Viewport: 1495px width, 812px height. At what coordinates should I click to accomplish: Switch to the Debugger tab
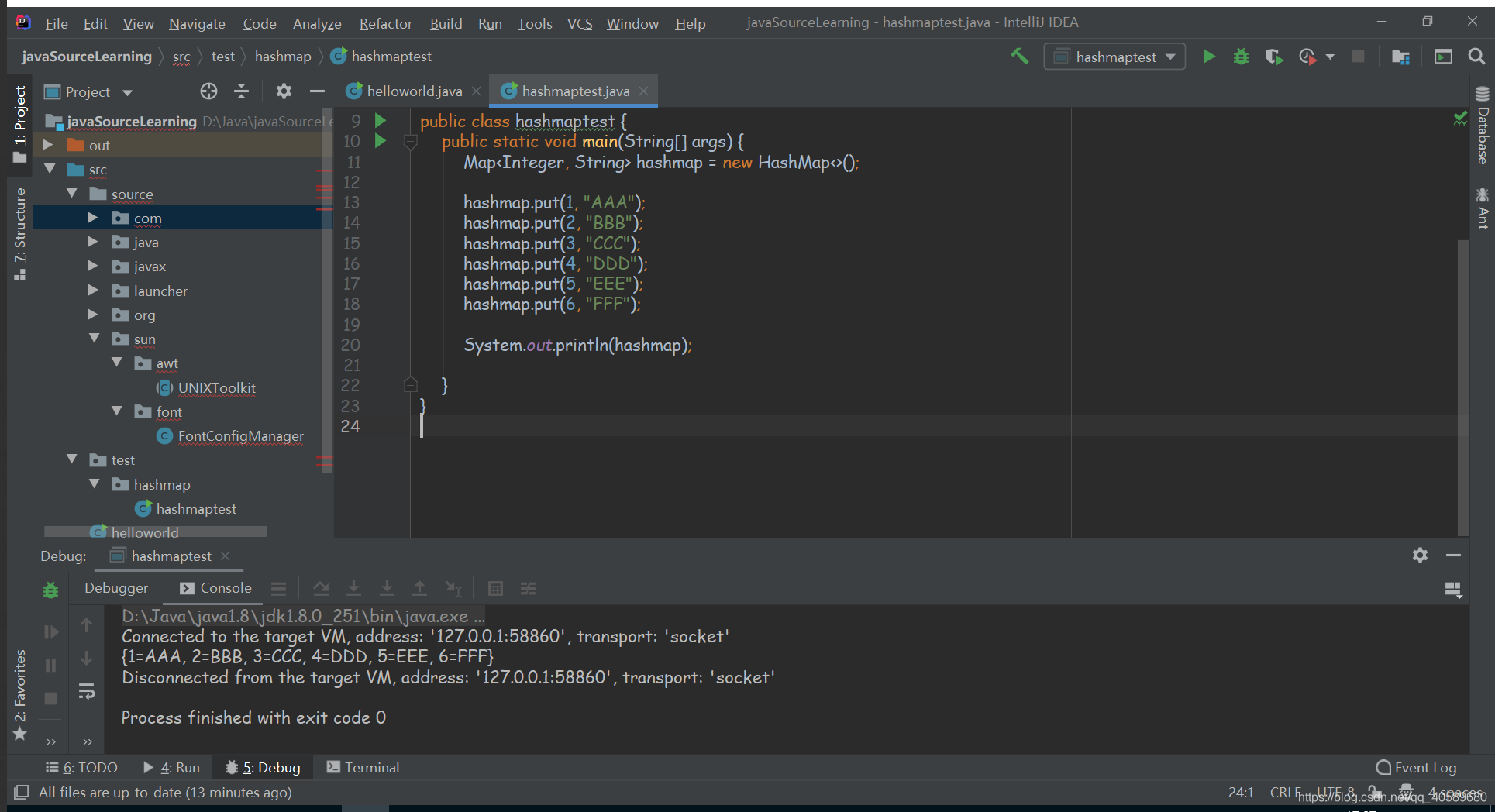115,588
